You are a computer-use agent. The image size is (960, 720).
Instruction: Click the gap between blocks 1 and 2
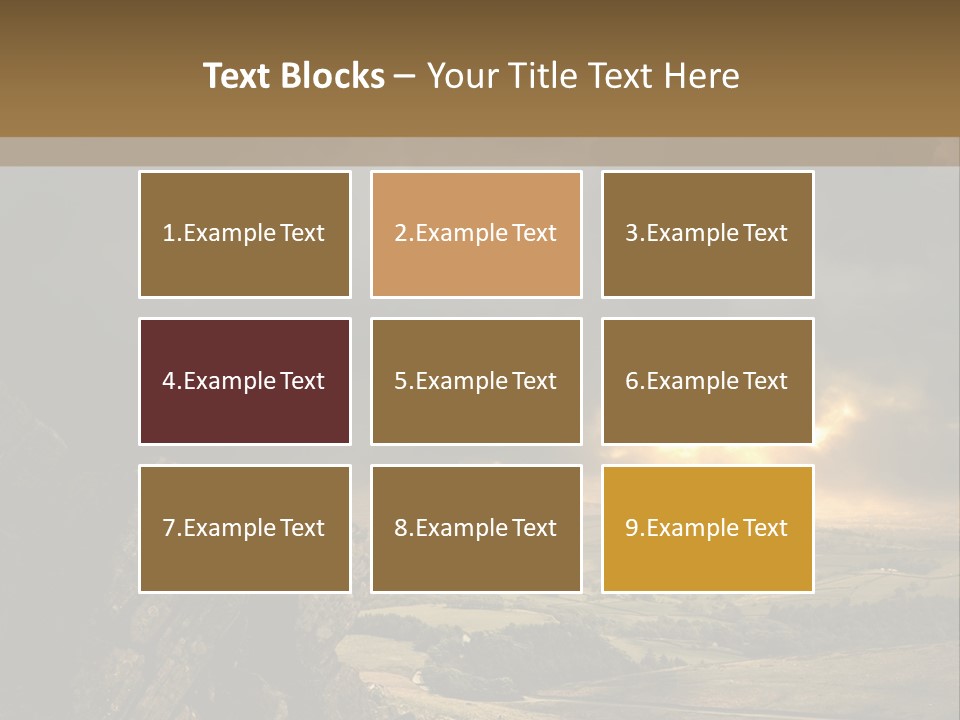(x=361, y=234)
